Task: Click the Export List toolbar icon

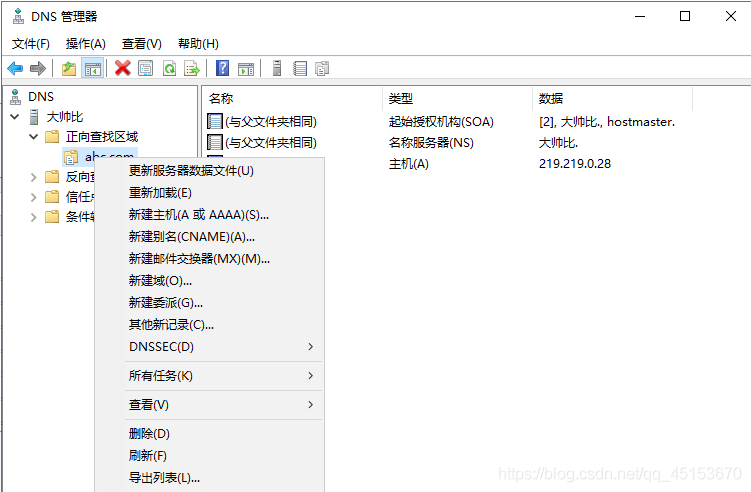Action: 192,68
